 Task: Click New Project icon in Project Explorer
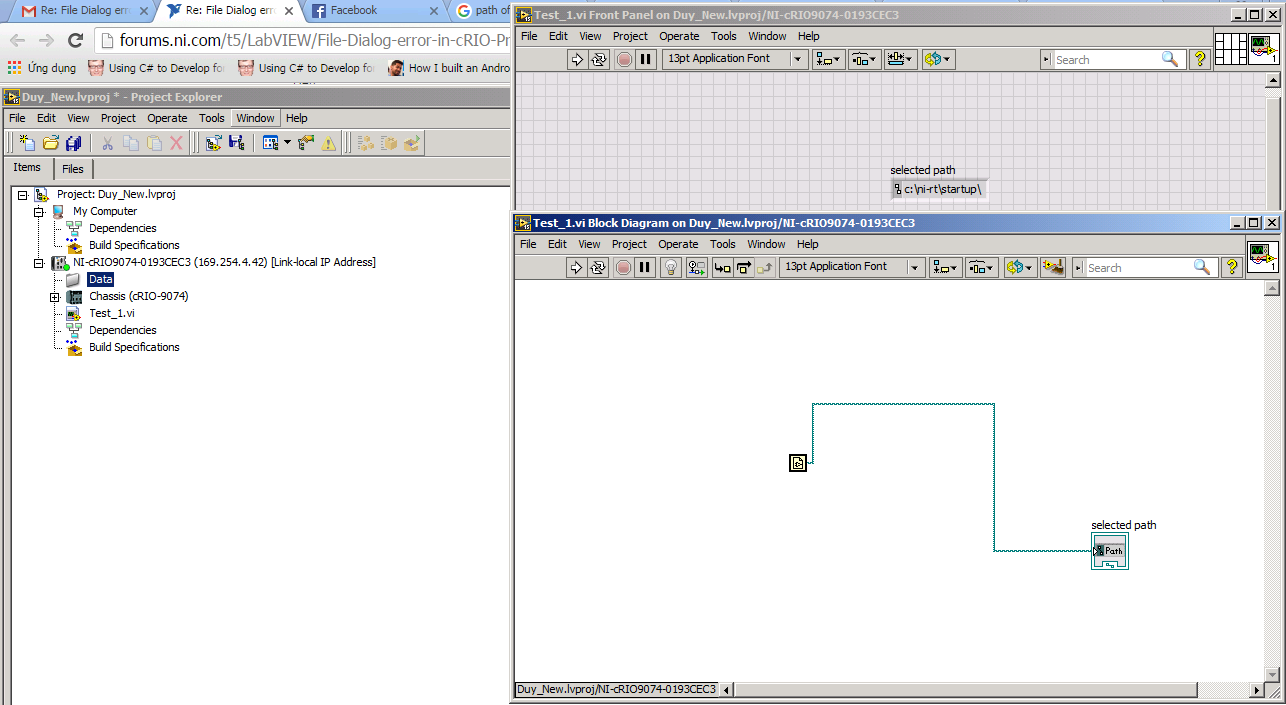27,143
